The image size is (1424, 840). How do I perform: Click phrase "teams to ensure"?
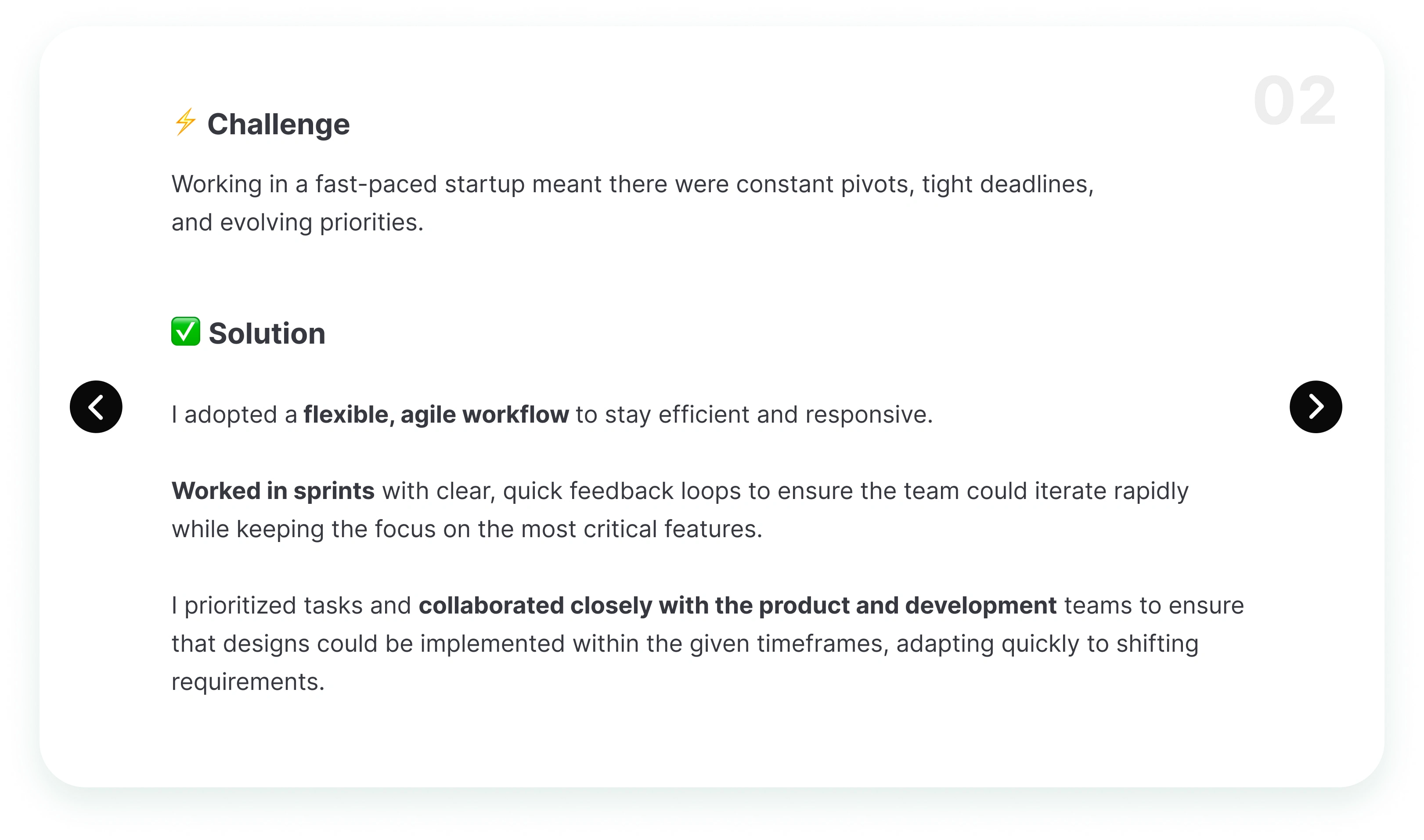coord(1154,606)
